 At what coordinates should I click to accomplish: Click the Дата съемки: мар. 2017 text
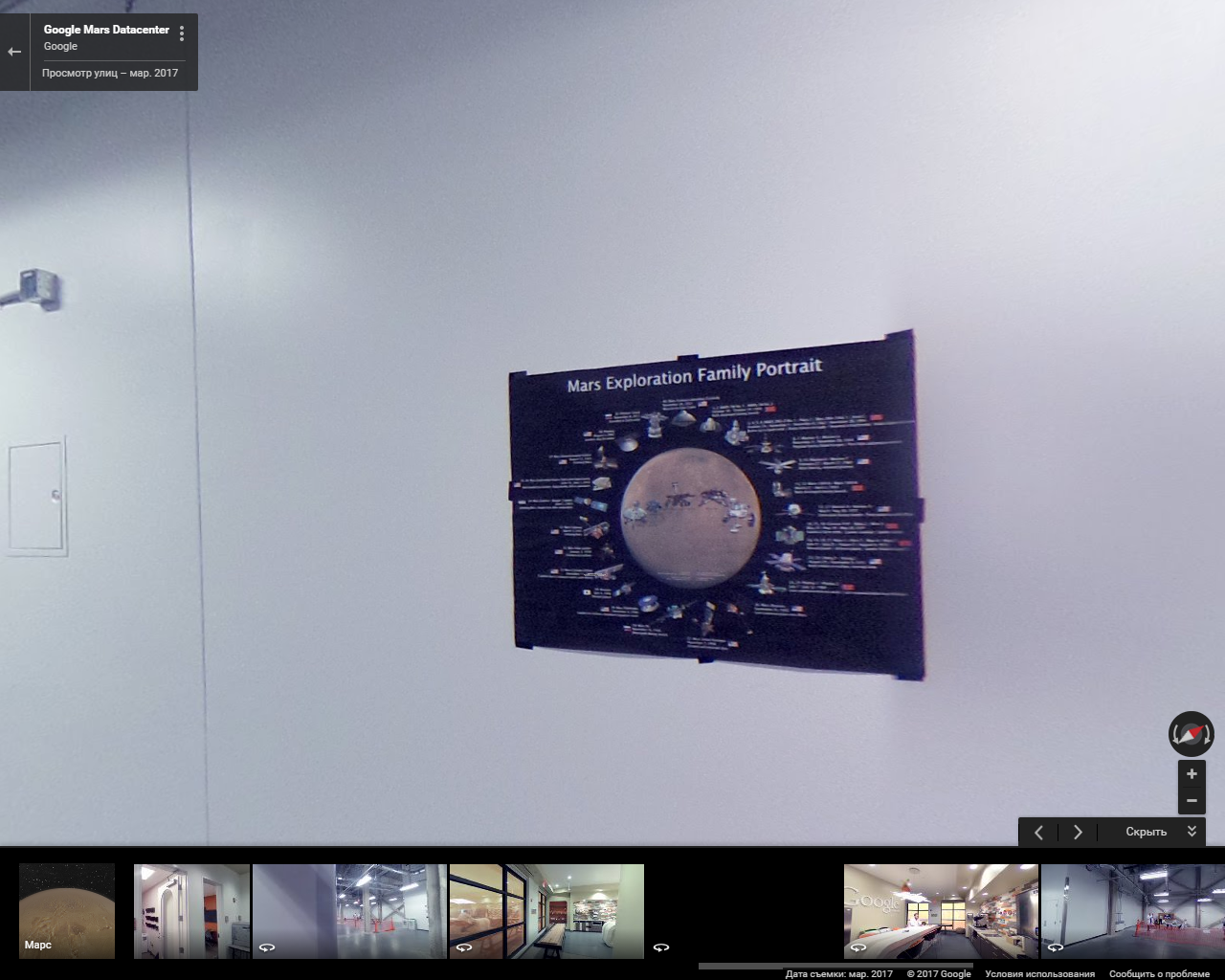coord(838,973)
